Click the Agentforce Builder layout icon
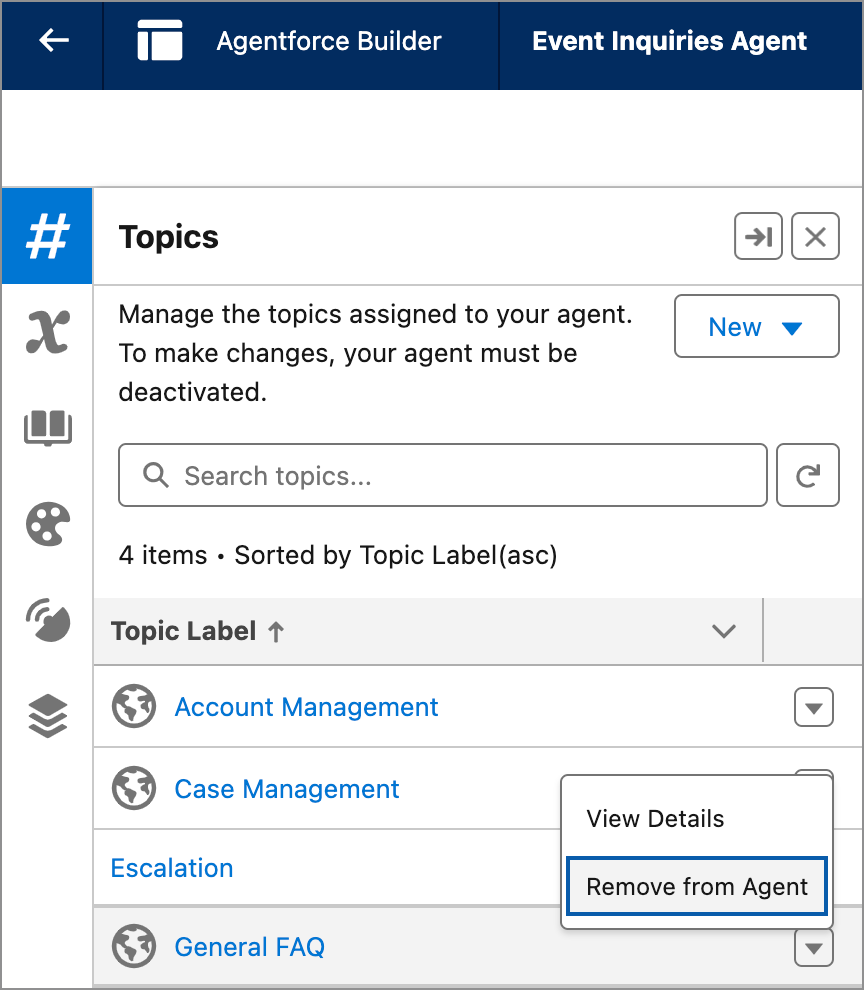The height and width of the screenshot is (990, 864). [x=160, y=41]
